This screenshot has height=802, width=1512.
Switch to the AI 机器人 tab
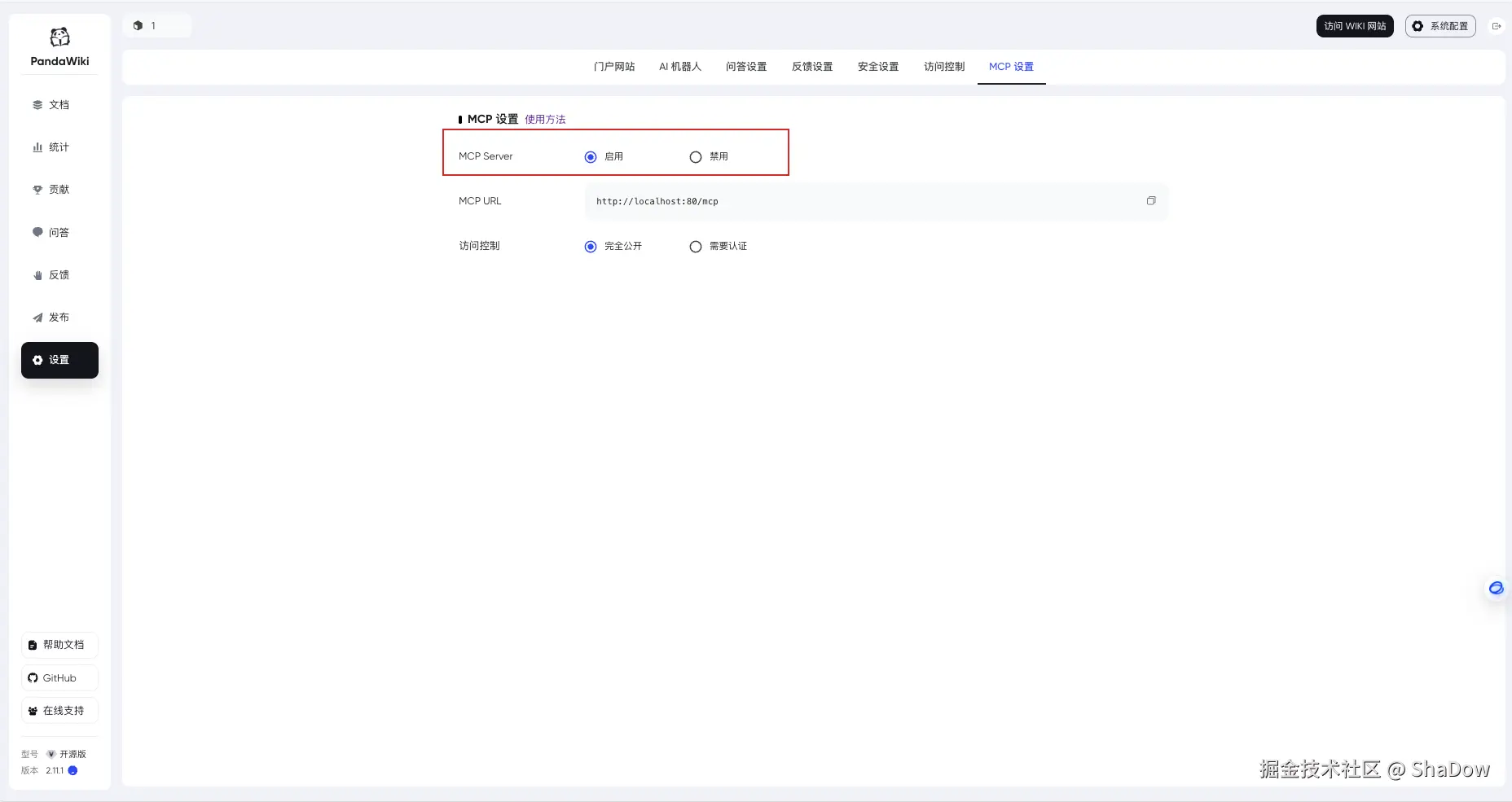[x=680, y=67]
